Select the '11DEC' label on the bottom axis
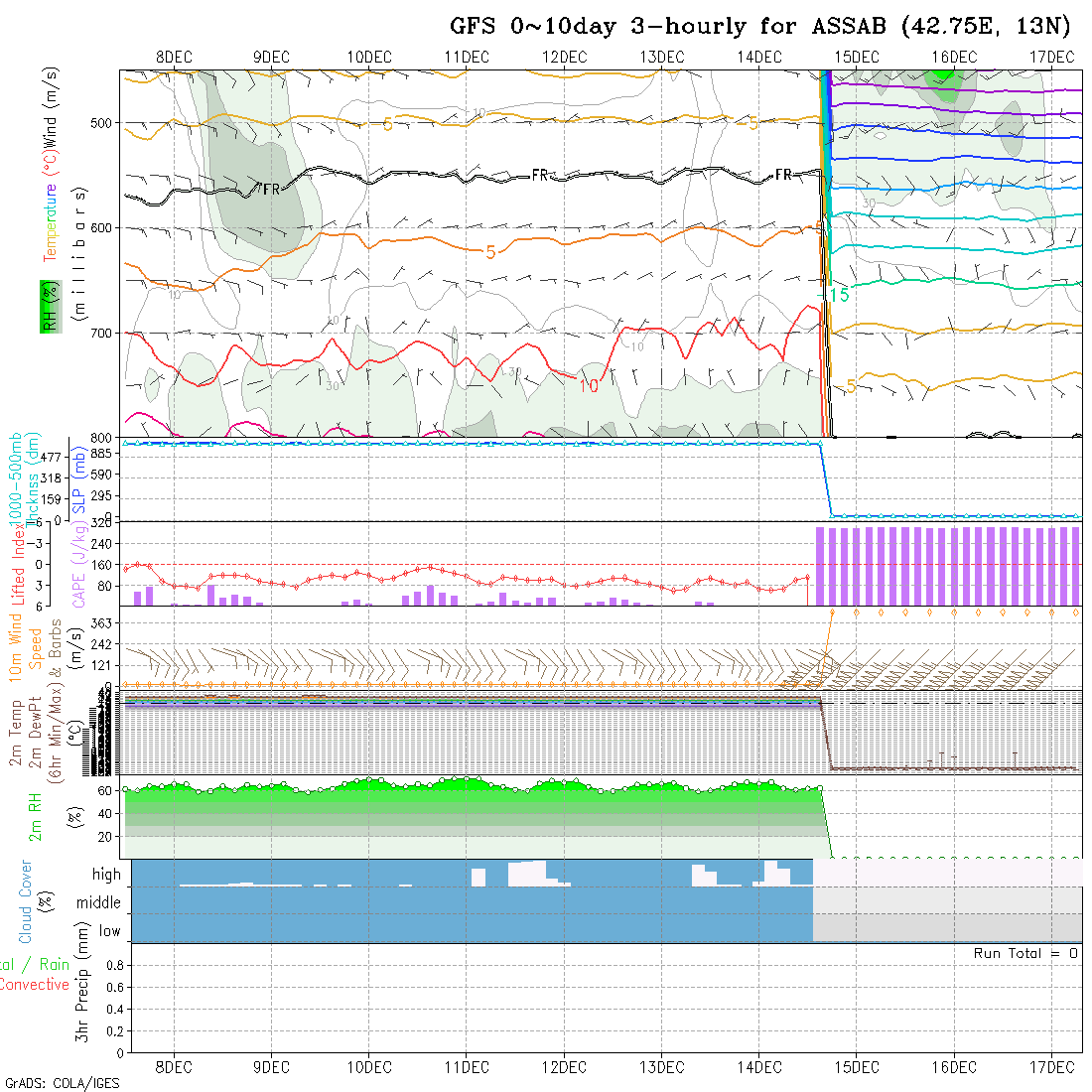This screenshot has width=1092, height=1092. pos(467,1067)
